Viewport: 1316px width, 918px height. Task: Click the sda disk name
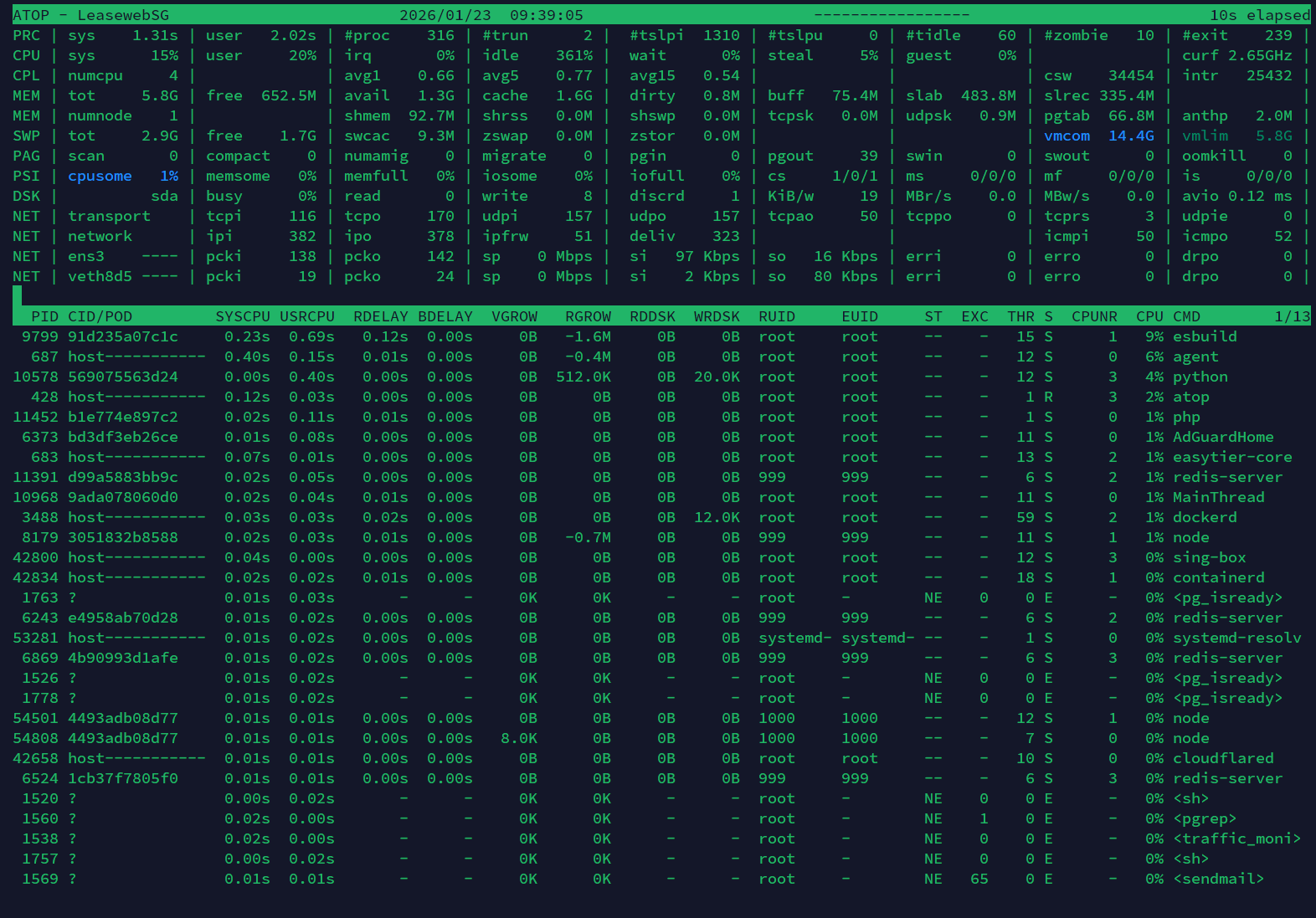[165, 196]
